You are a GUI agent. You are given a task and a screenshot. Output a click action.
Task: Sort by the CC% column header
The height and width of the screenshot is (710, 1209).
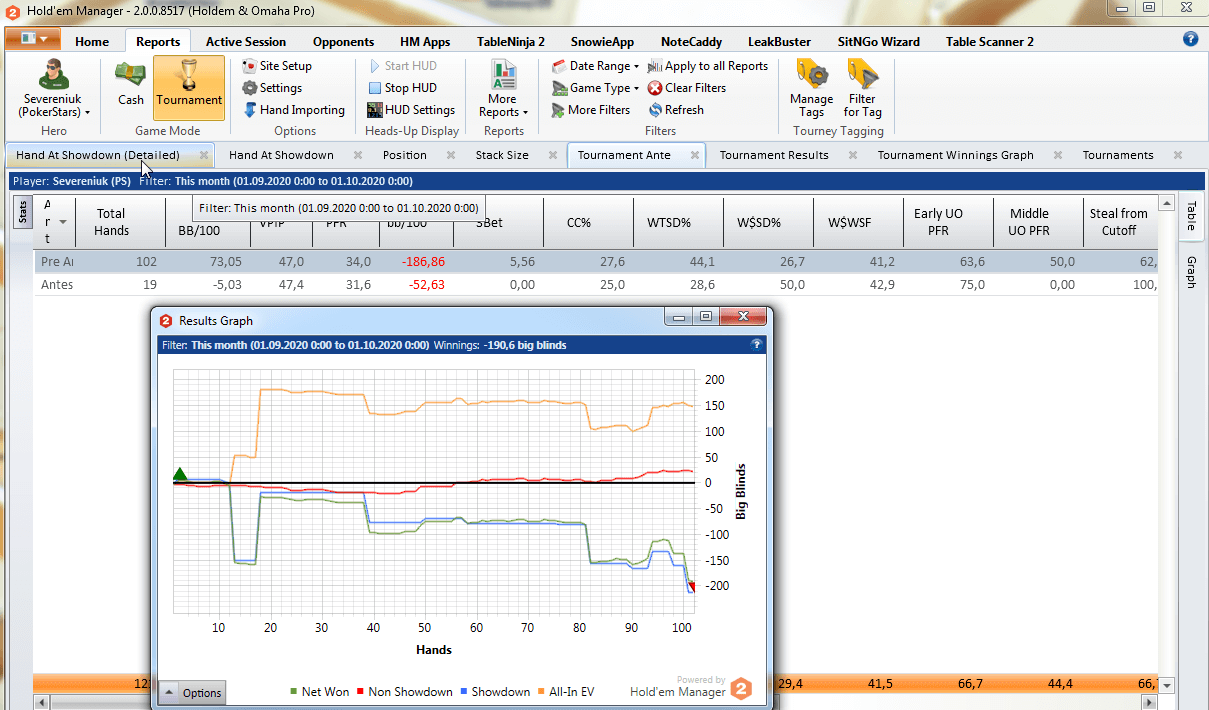click(588, 221)
